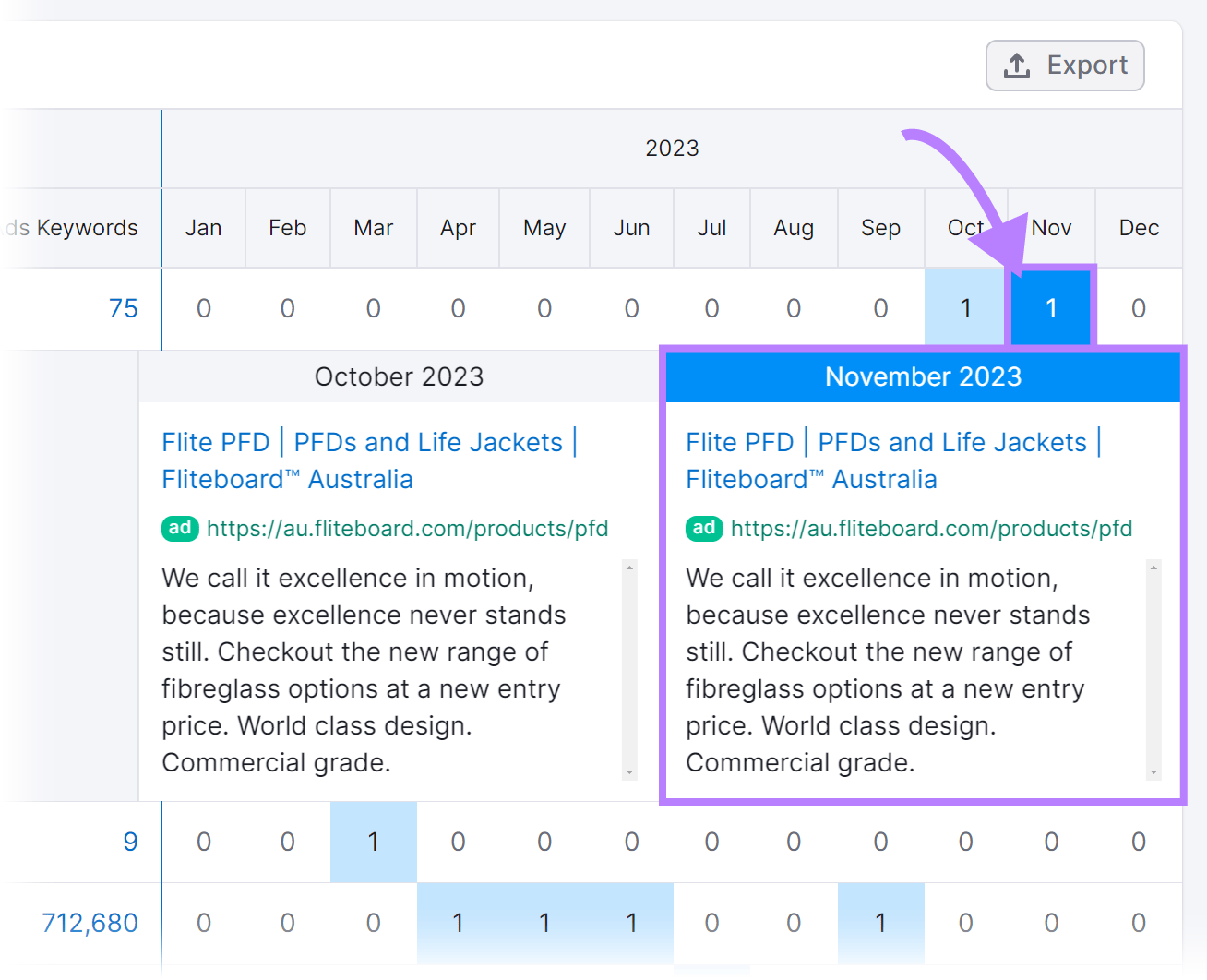Viewport: 1207px width, 980px height.
Task: Click the upload icon inside Export
Action: (1017, 66)
